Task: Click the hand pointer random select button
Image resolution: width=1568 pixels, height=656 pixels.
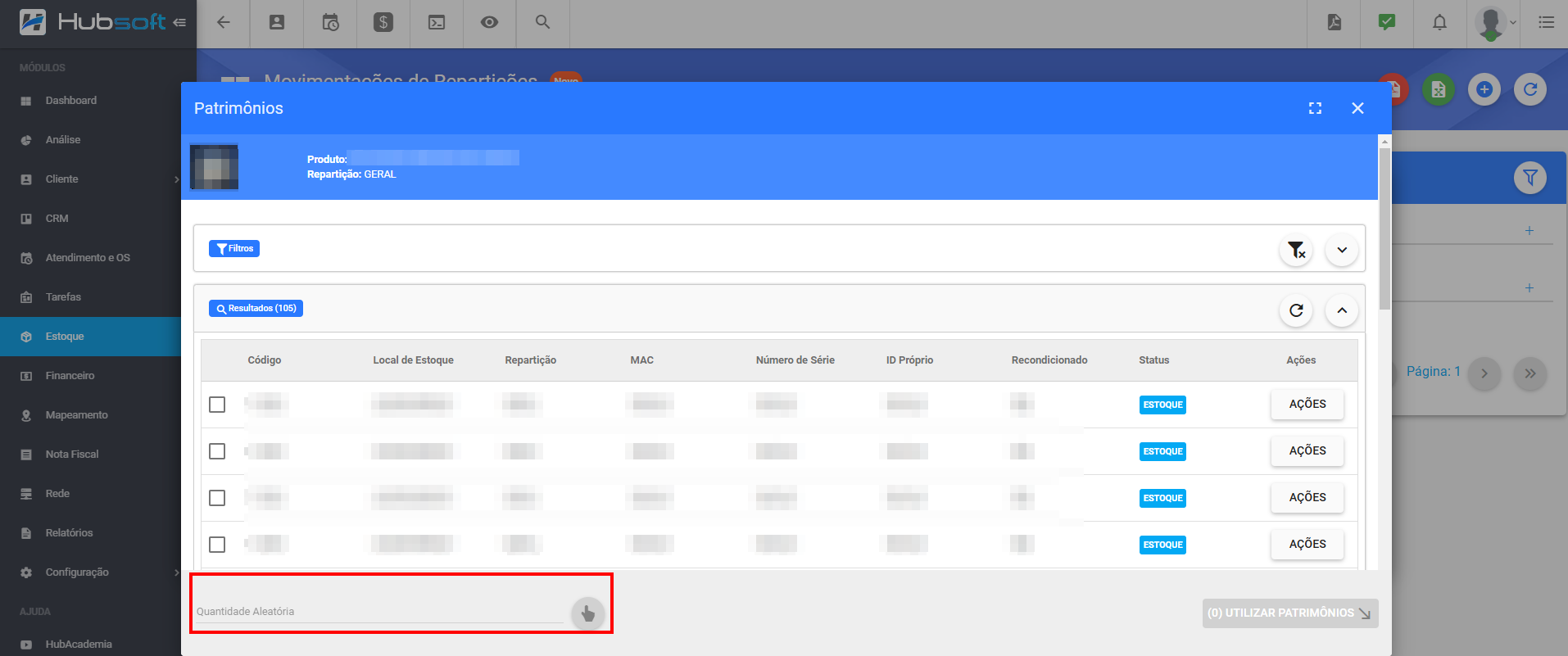Action: pos(587,613)
